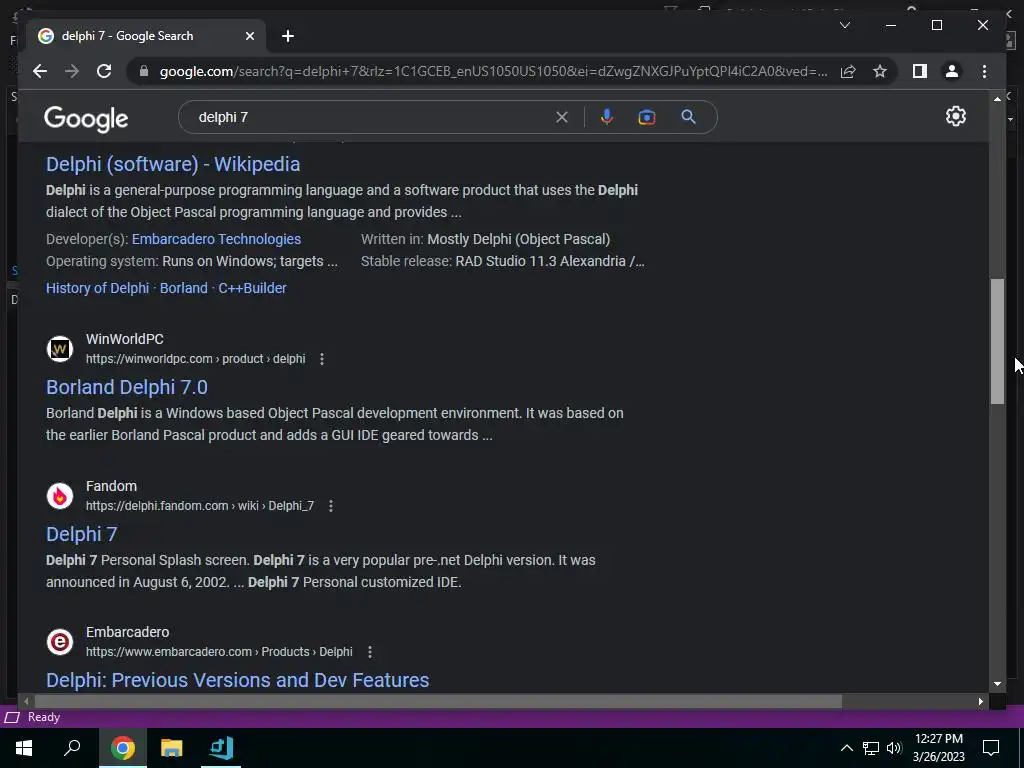Open Delphi (software) - Wikipedia result
Viewport: 1024px width, 768px height.
click(173, 164)
